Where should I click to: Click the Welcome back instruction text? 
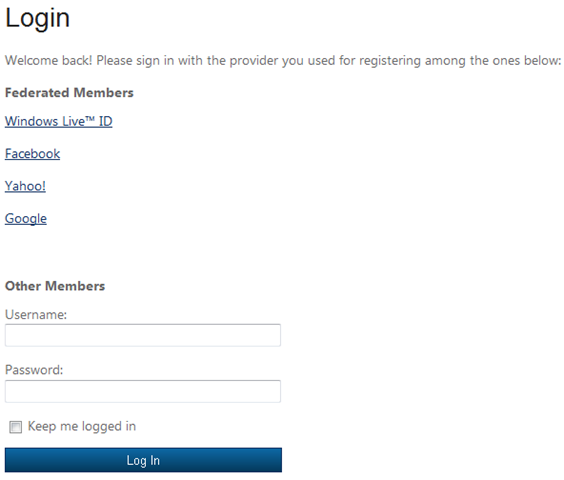pos(283,60)
